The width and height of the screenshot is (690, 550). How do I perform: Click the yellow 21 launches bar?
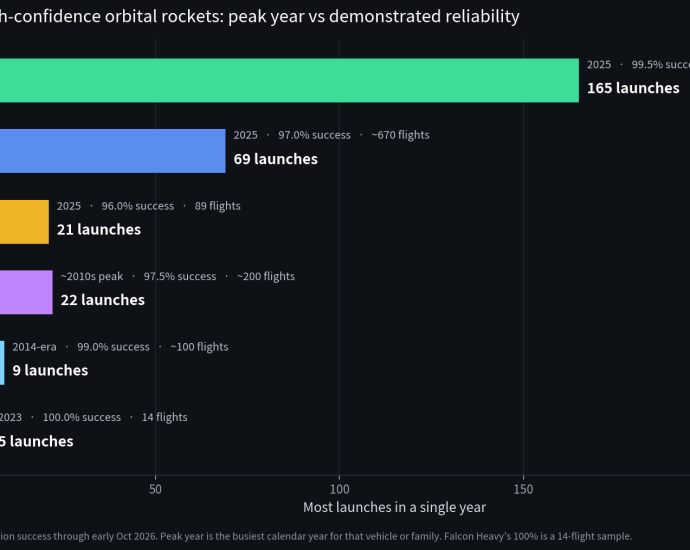point(24,222)
